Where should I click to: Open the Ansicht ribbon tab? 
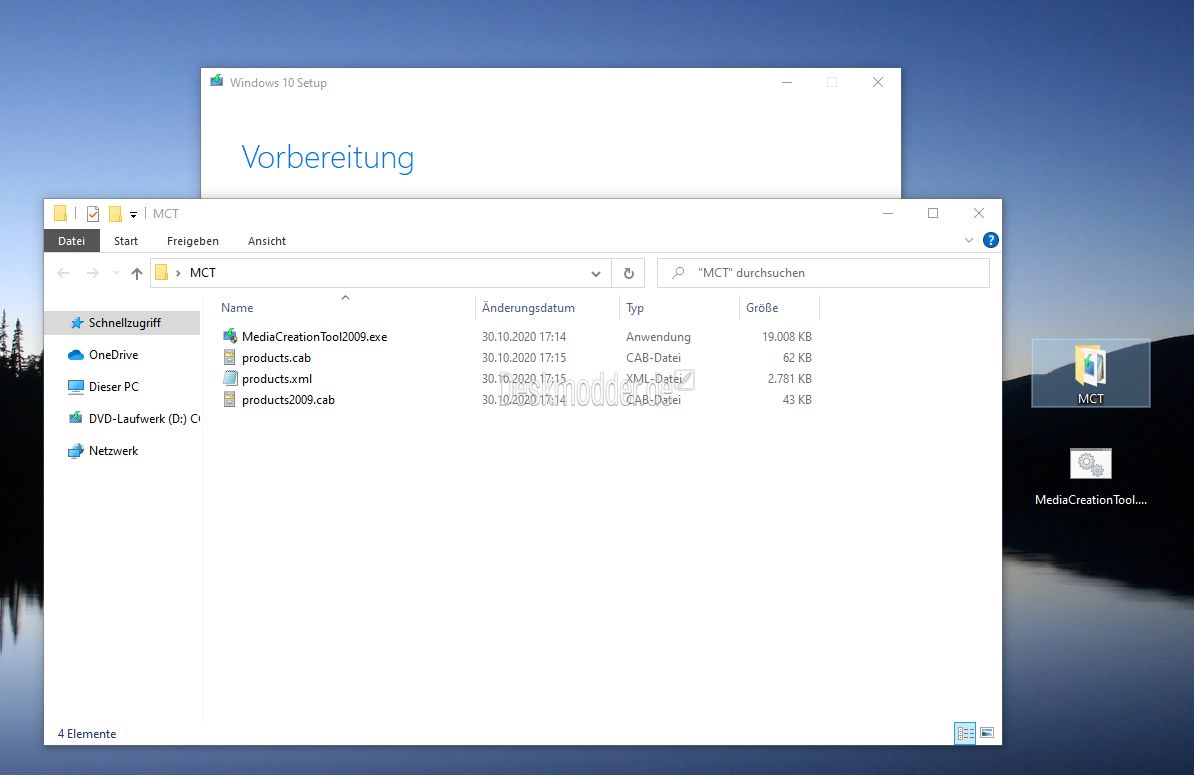pos(267,241)
